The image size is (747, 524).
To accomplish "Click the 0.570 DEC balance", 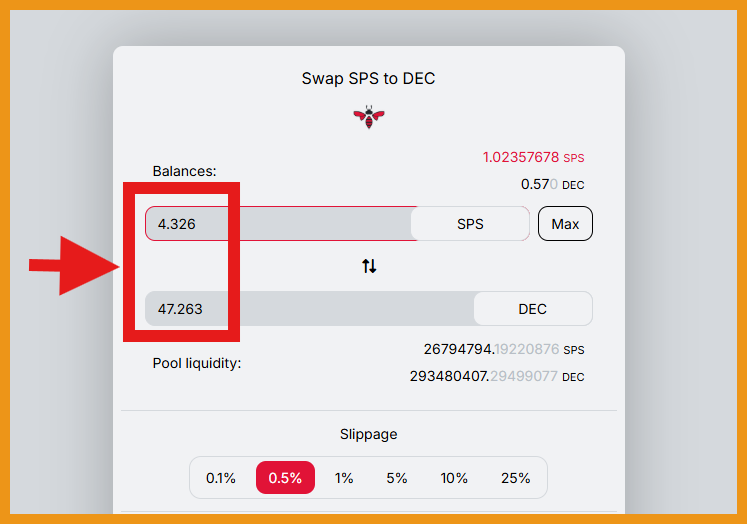I will pyautogui.click(x=552, y=184).
